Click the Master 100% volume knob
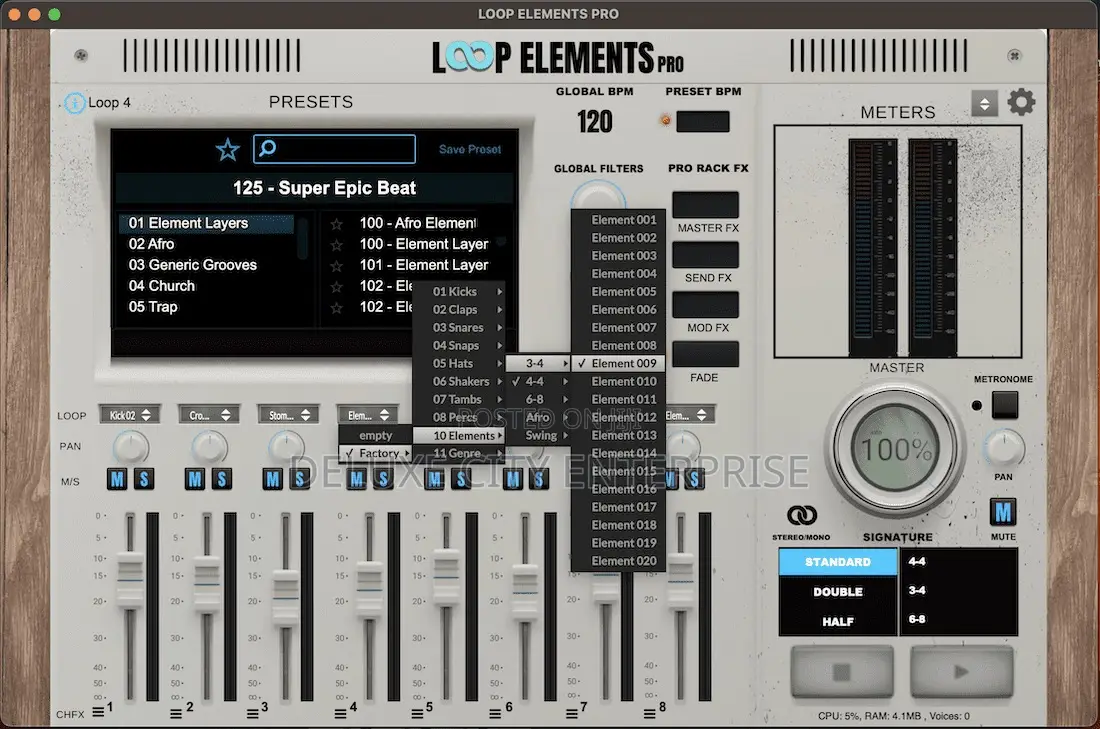 pyautogui.click(x=895, y=449)
